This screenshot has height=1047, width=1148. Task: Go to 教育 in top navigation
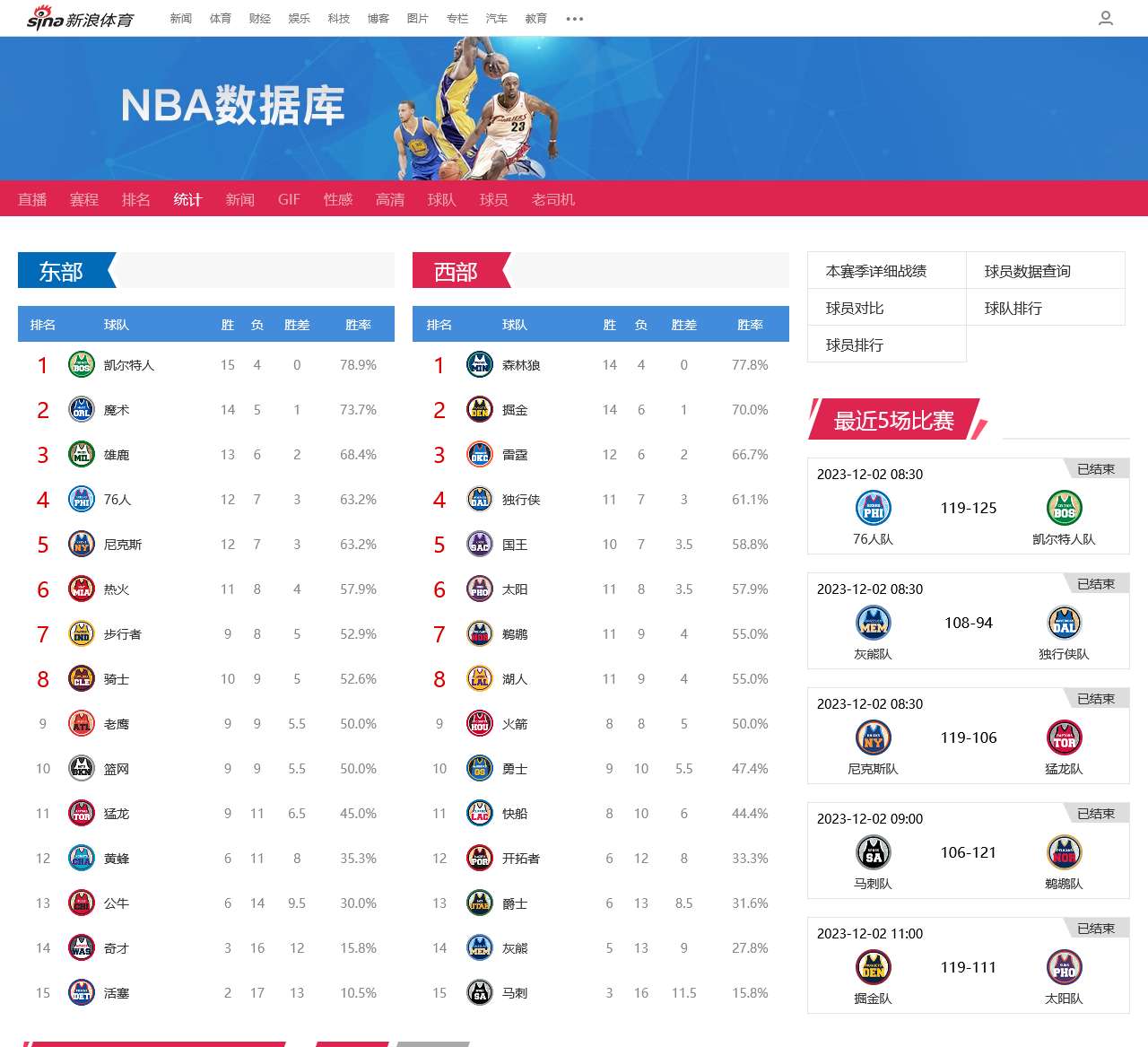[x=536, y=18]
